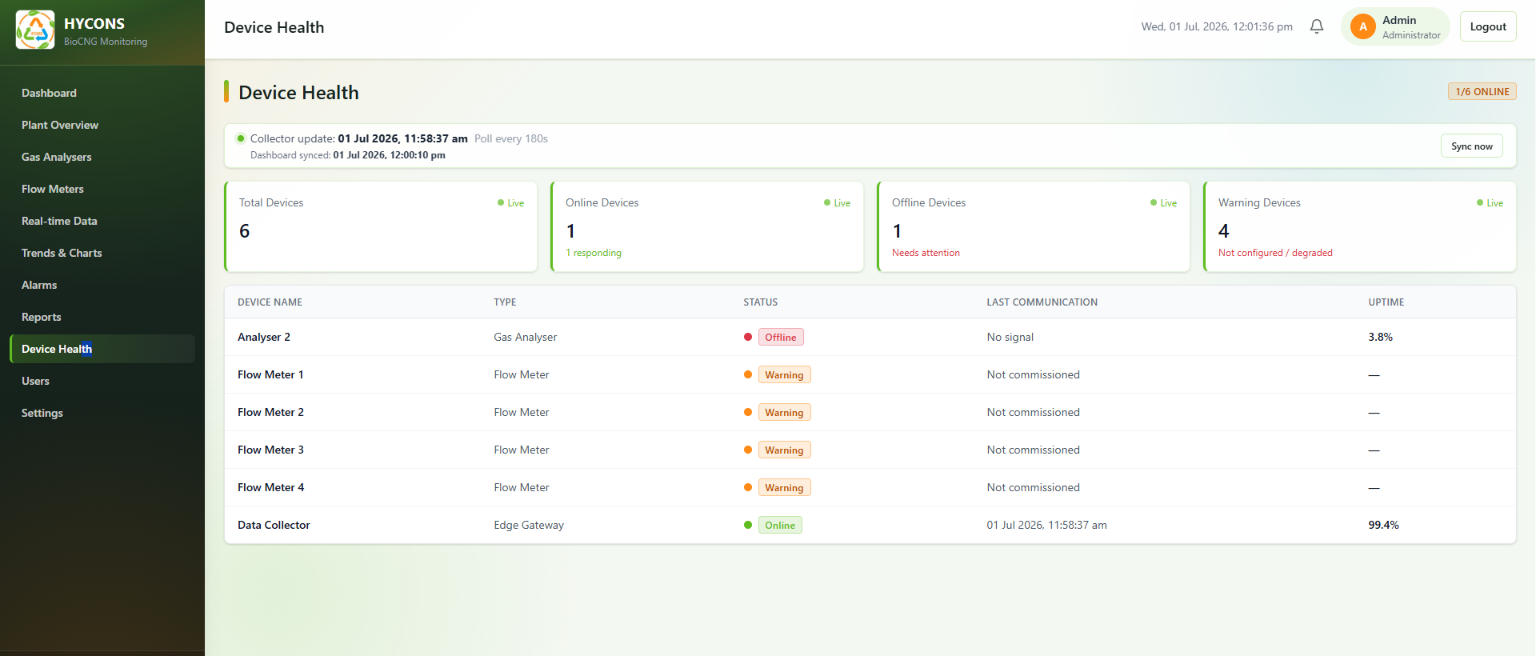Click Warning badge for Flow Meter 4
Image resolution: width=1536 pixels, height=657 pixels.
784,487
